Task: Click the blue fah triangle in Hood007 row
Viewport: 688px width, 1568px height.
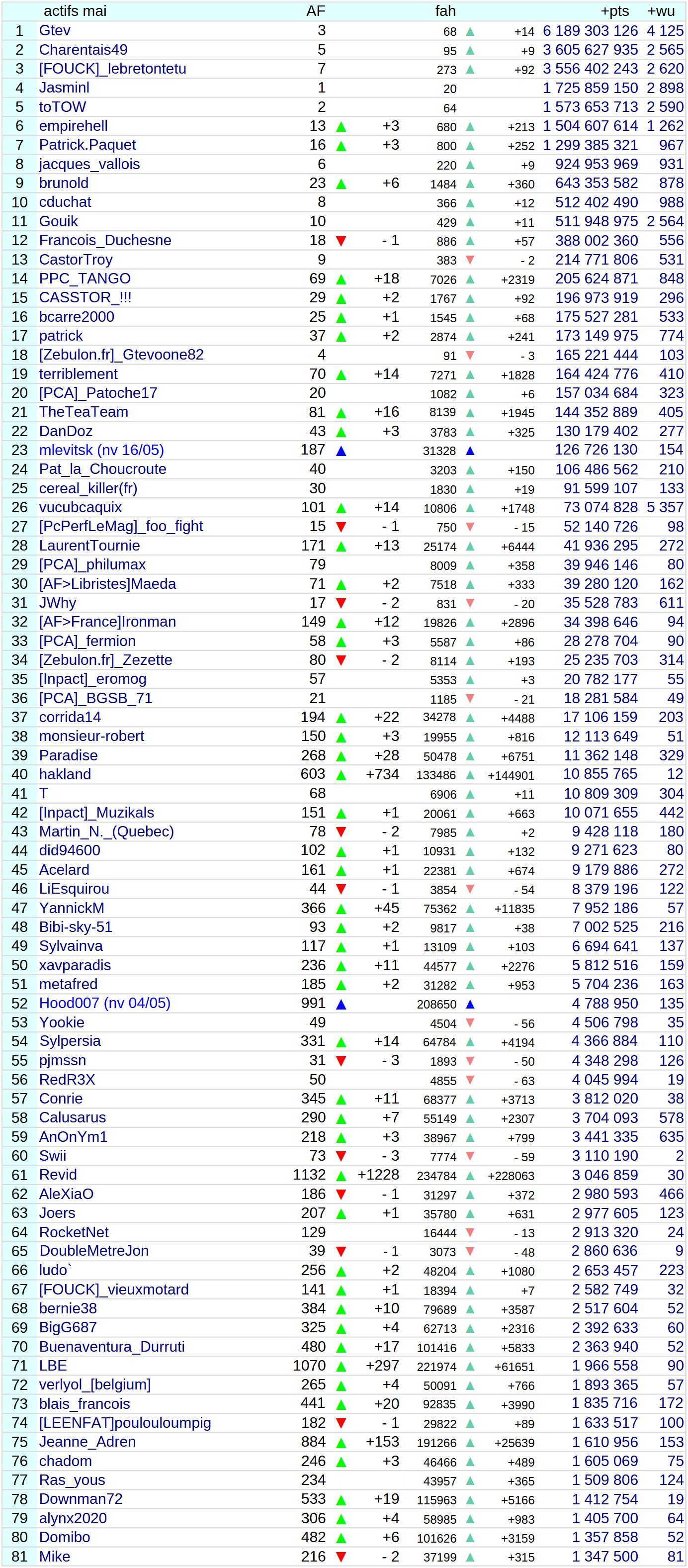Action: pyautogui.click(x=470, y=1005)
